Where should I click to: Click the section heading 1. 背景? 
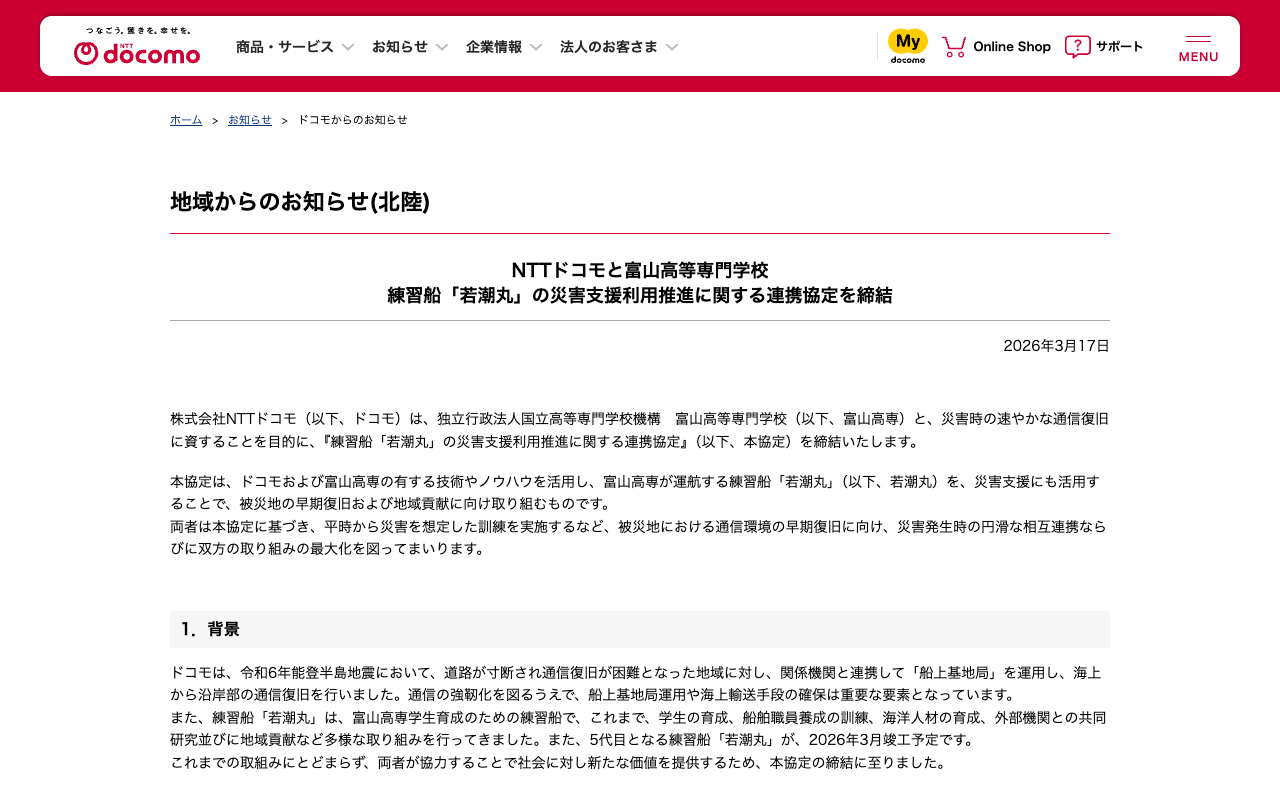click(x=210, y=629)
